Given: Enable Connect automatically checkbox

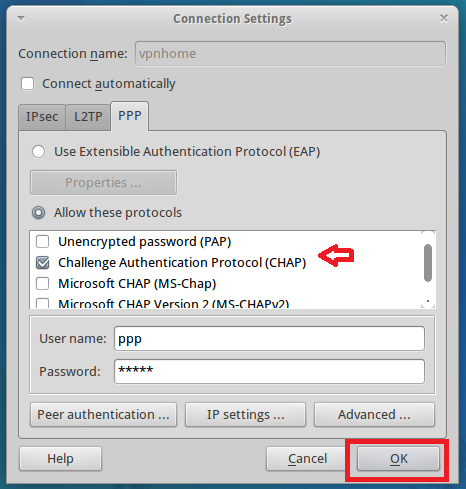Looking at the screenshot, I should 27,84.
